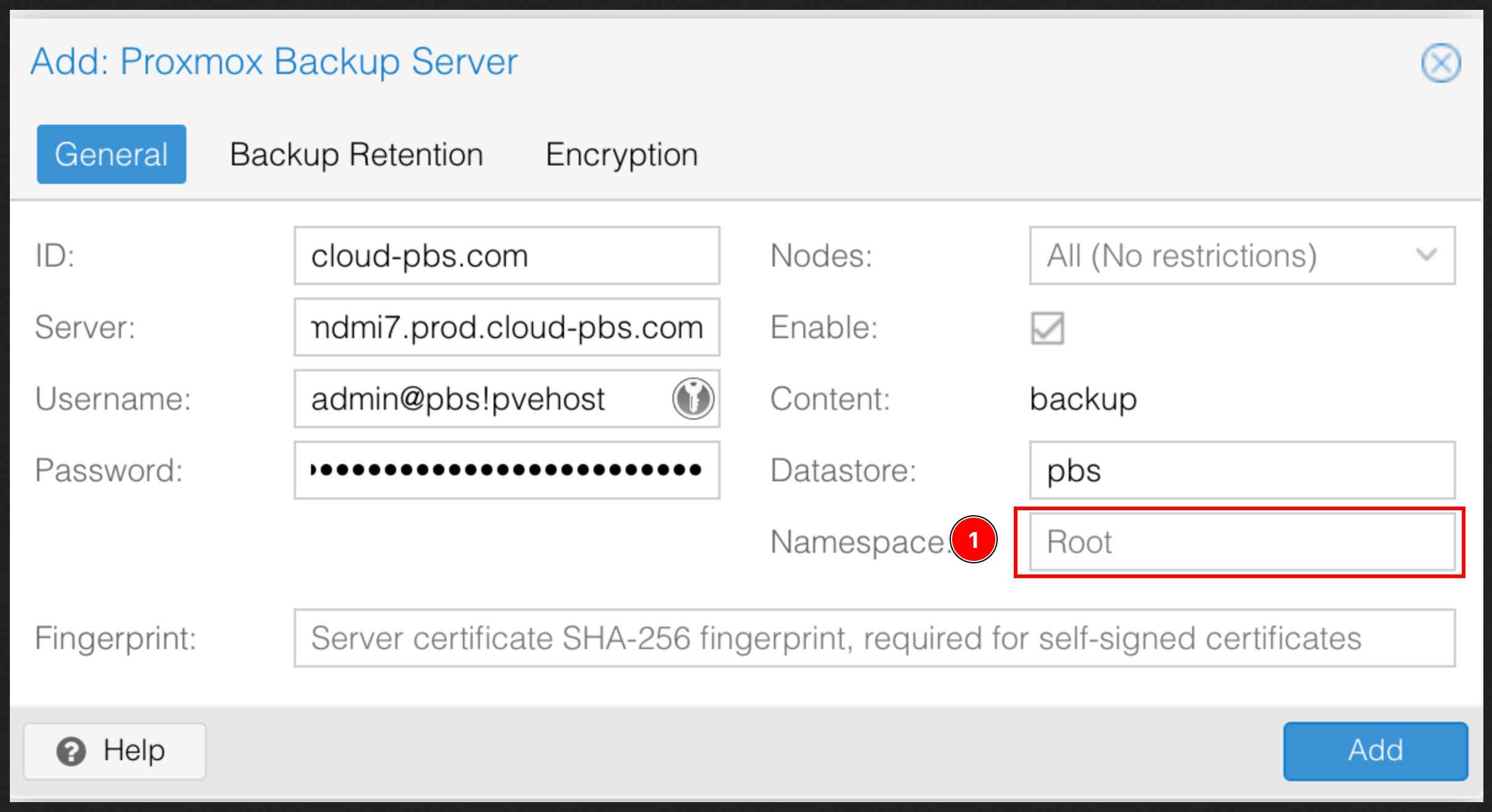Switch to the Backup Retention tab
This screenshot has width=1492, height=812.
[356, 154]
